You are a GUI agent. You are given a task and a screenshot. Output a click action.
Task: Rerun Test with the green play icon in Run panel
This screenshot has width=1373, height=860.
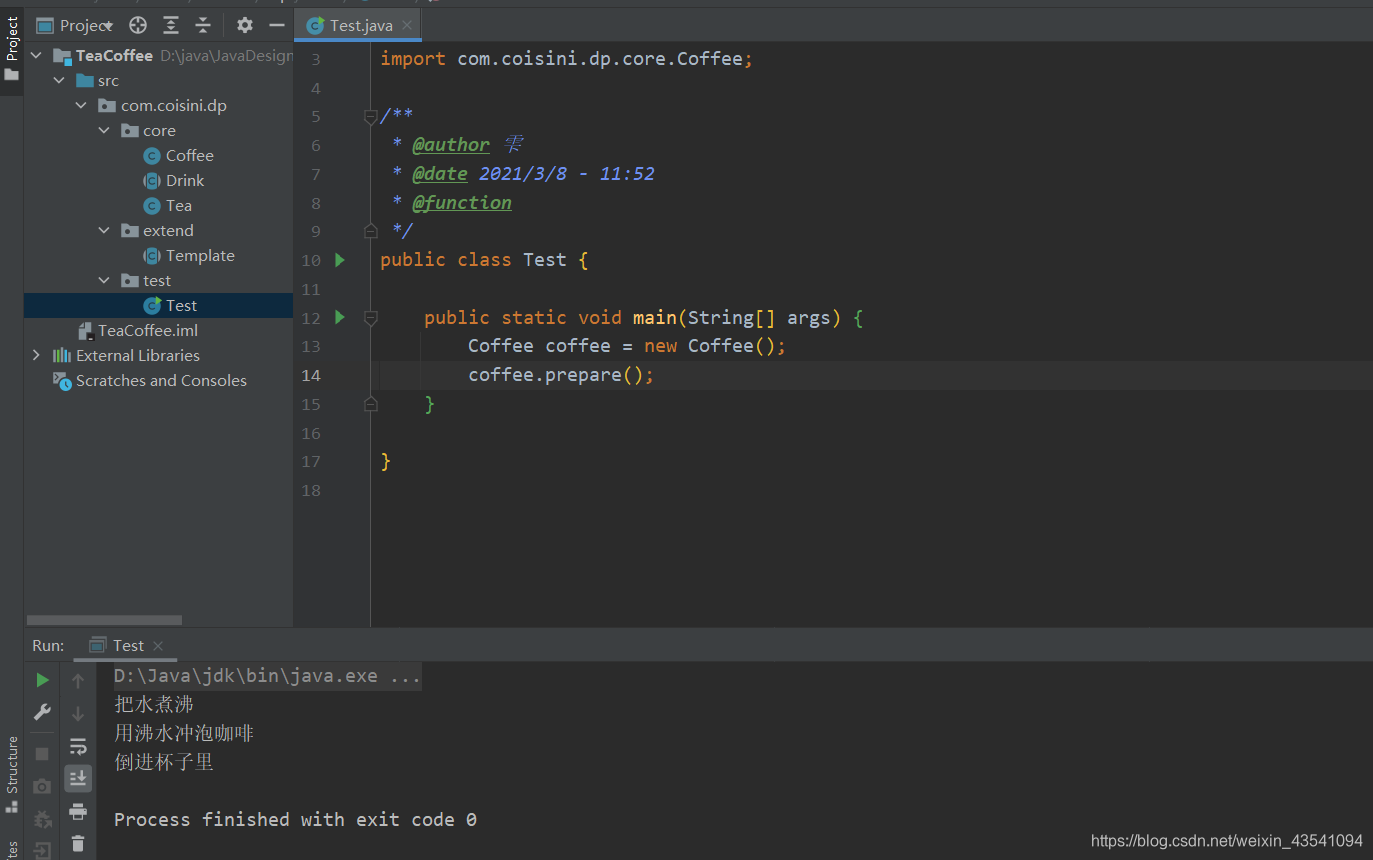pyautogui.click(x=42, y=680)
